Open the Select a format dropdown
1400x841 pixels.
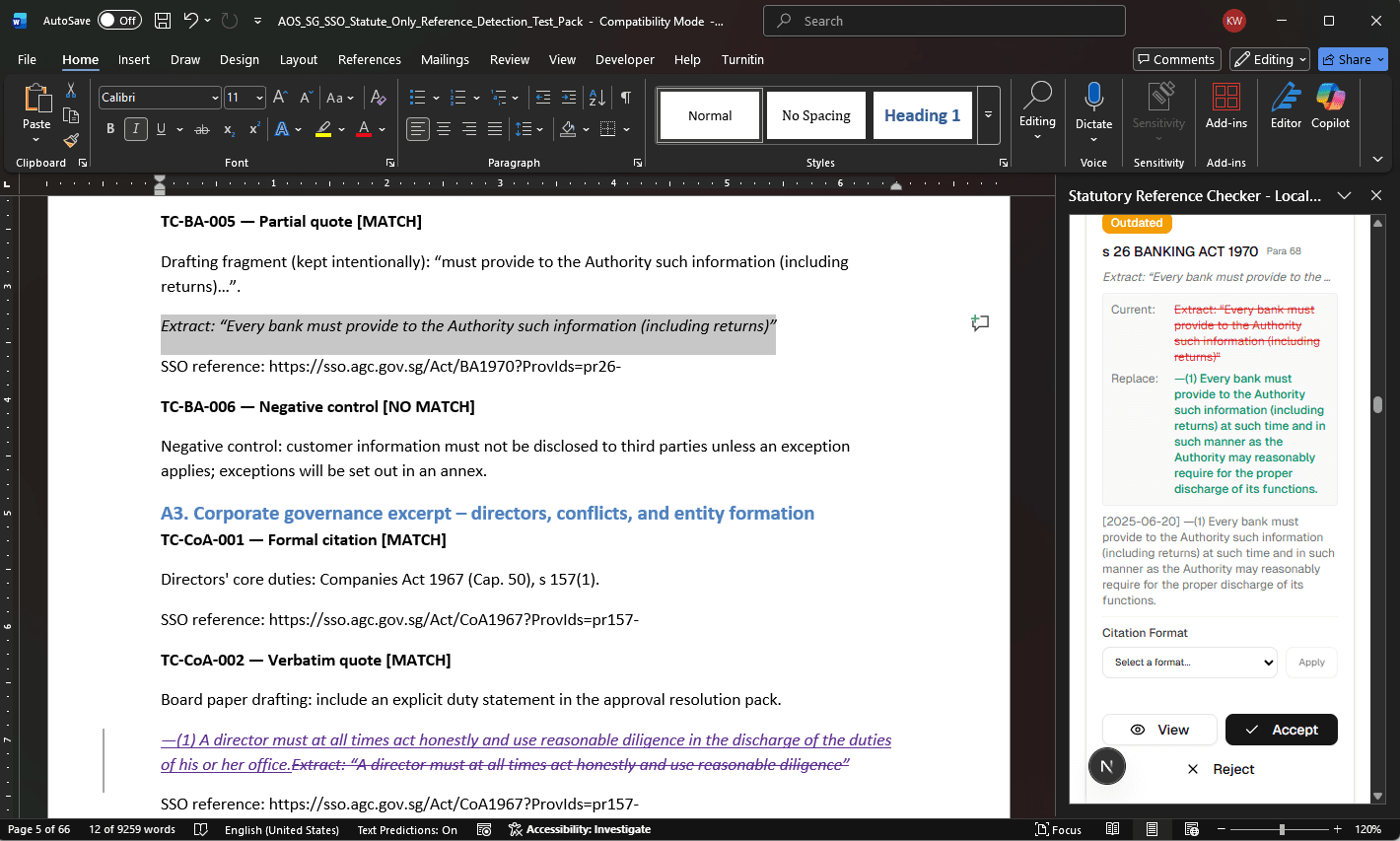[x=1189, y=663]
